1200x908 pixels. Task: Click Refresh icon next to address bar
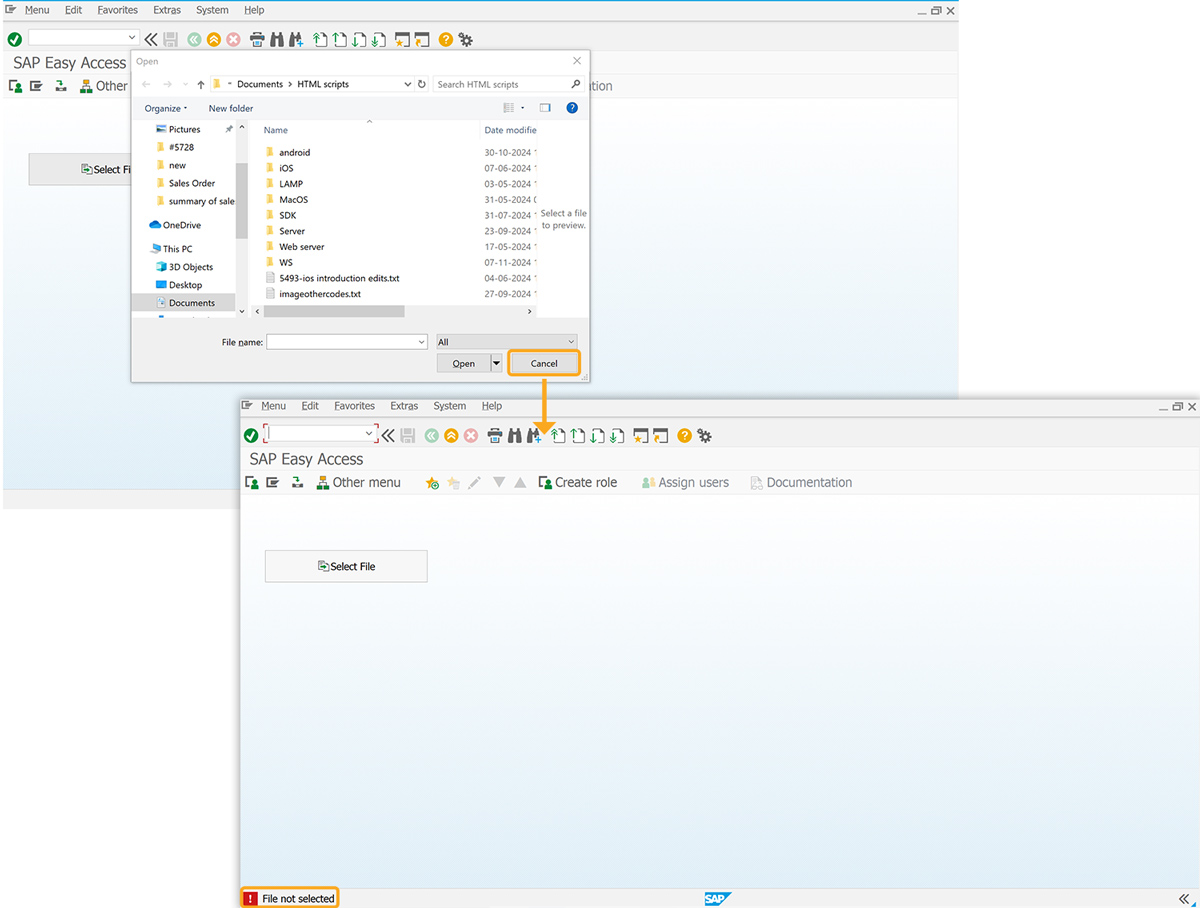coord(421,85)
